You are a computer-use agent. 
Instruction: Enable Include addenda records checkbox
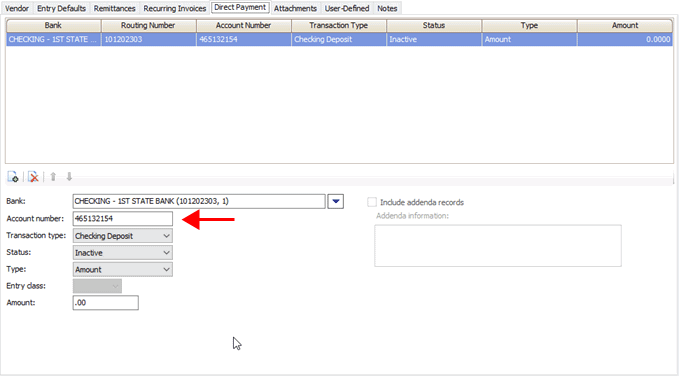coord(372,202)
